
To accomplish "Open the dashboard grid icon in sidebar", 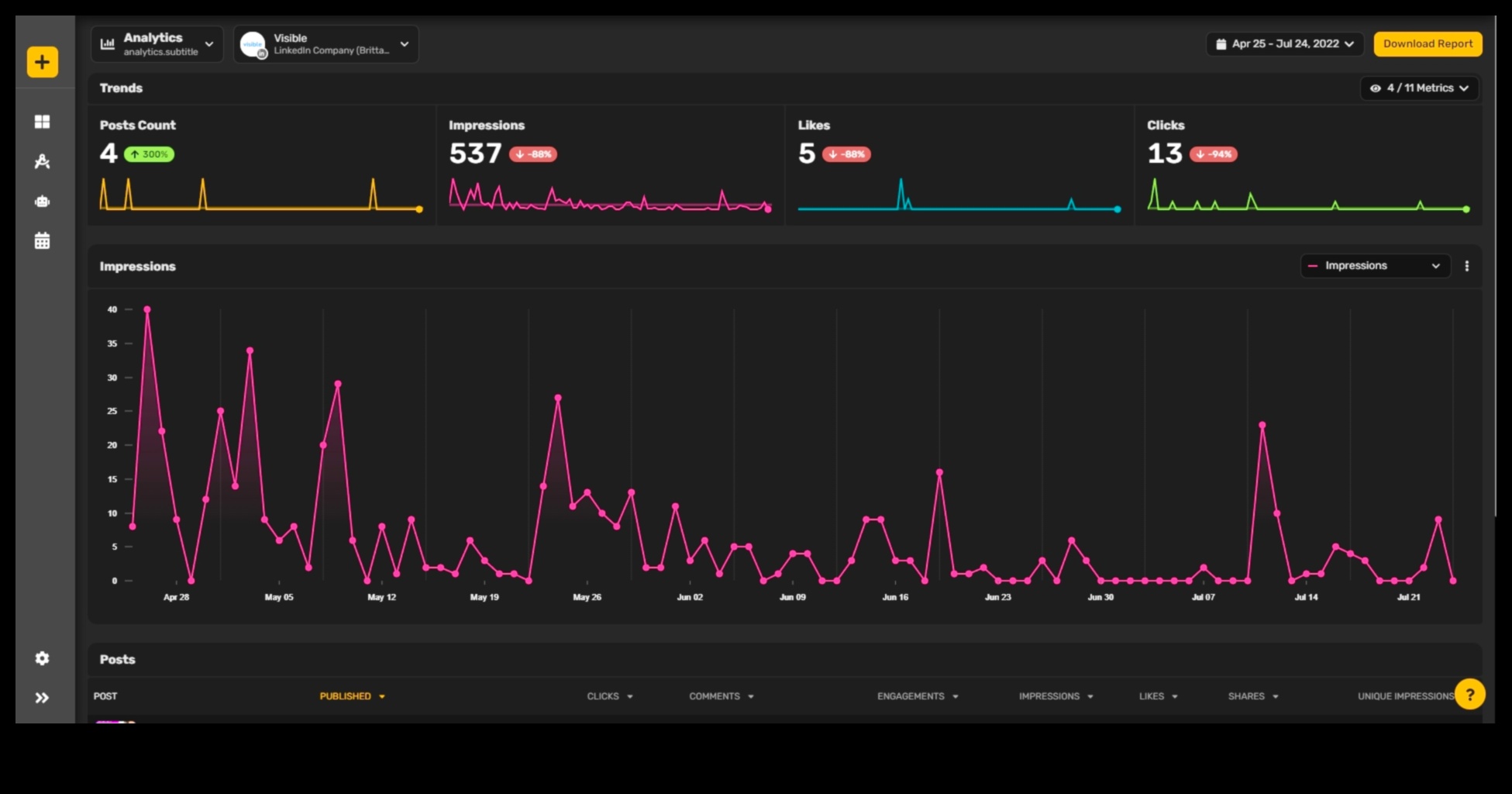I will coord(43,122).
